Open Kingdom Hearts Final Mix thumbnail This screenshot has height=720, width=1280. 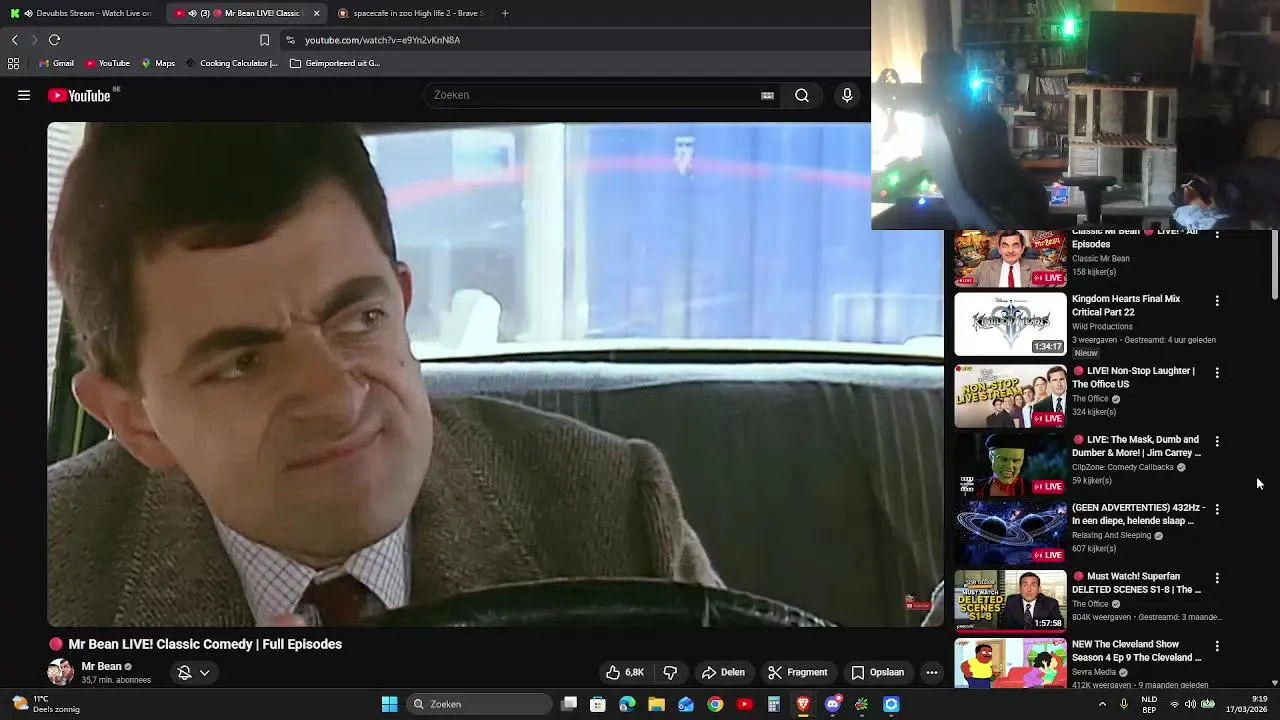point(1010,325)
